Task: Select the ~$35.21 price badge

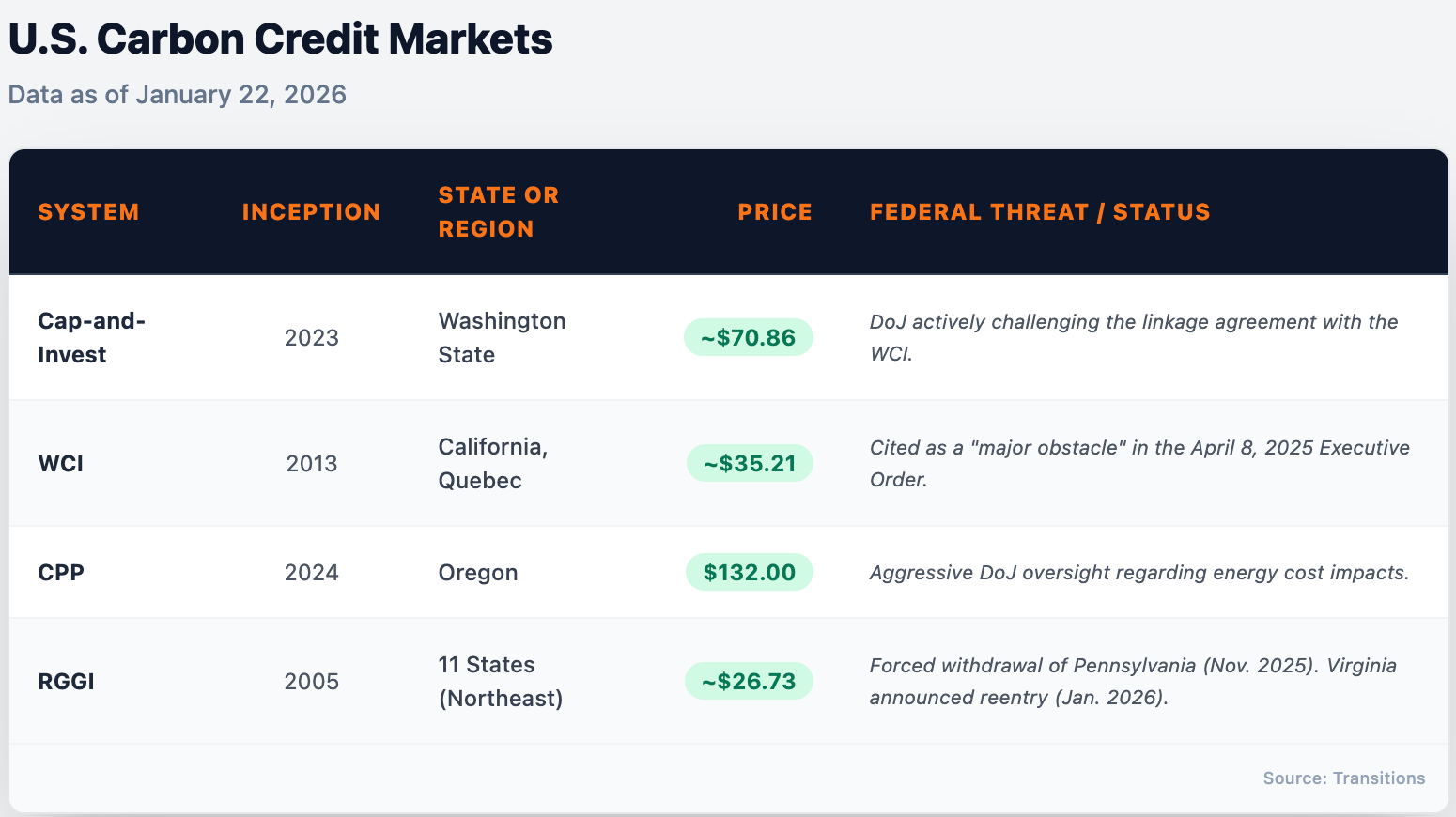Action: click(749, 464)
